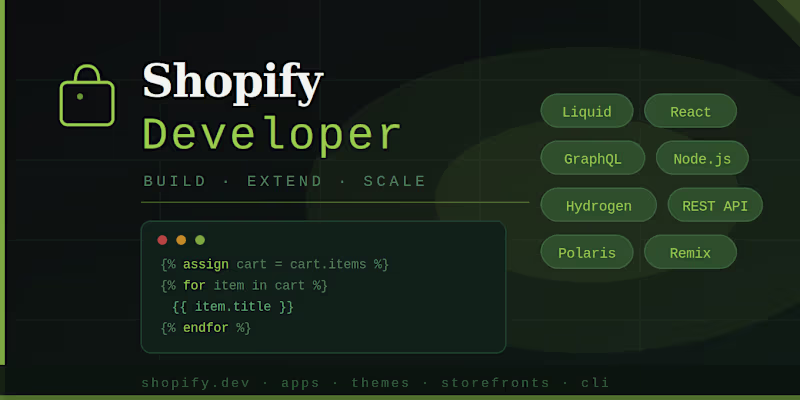Screen dimensions: 800x400
Task: Pick the Remix pill
Action: point(690,252)
